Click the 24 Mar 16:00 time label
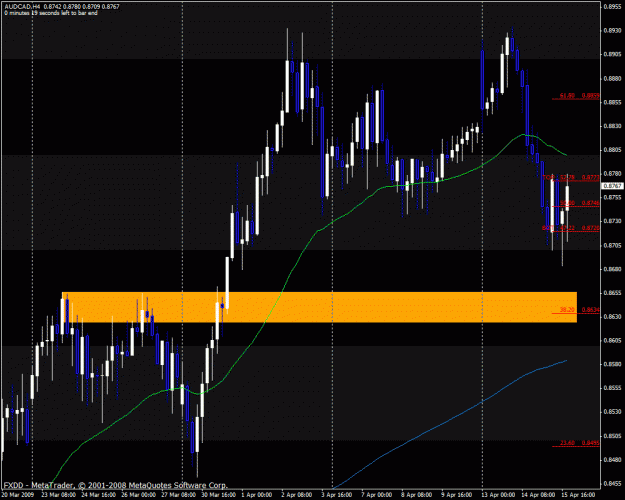625x500 pixels. point(98,495)
